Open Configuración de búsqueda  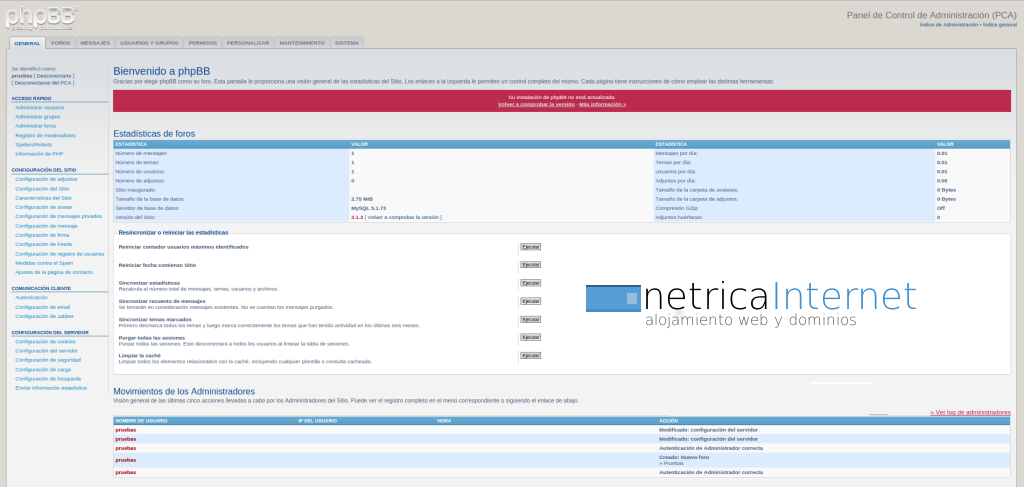tap(48, 379)
